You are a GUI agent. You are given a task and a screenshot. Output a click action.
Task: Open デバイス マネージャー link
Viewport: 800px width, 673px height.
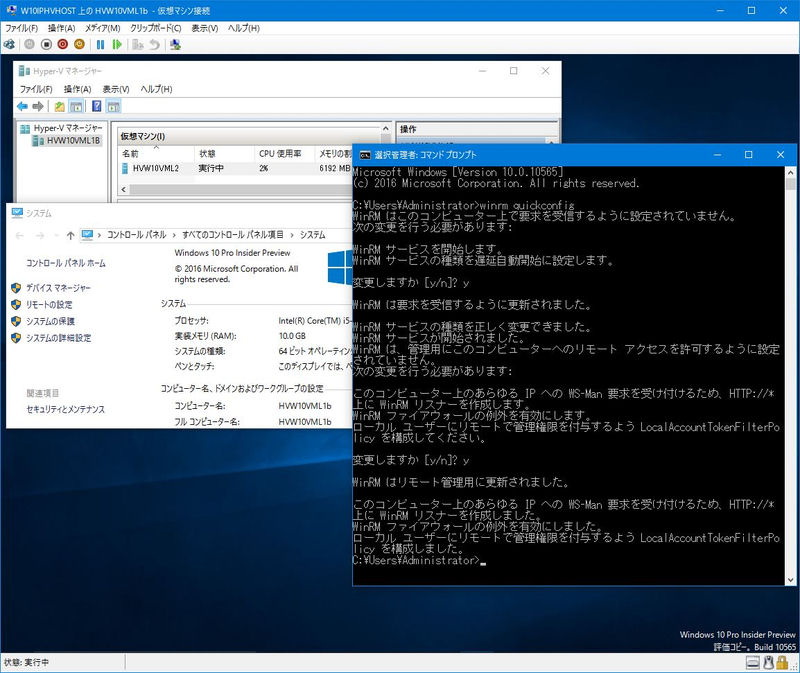(x=59, y=288)
